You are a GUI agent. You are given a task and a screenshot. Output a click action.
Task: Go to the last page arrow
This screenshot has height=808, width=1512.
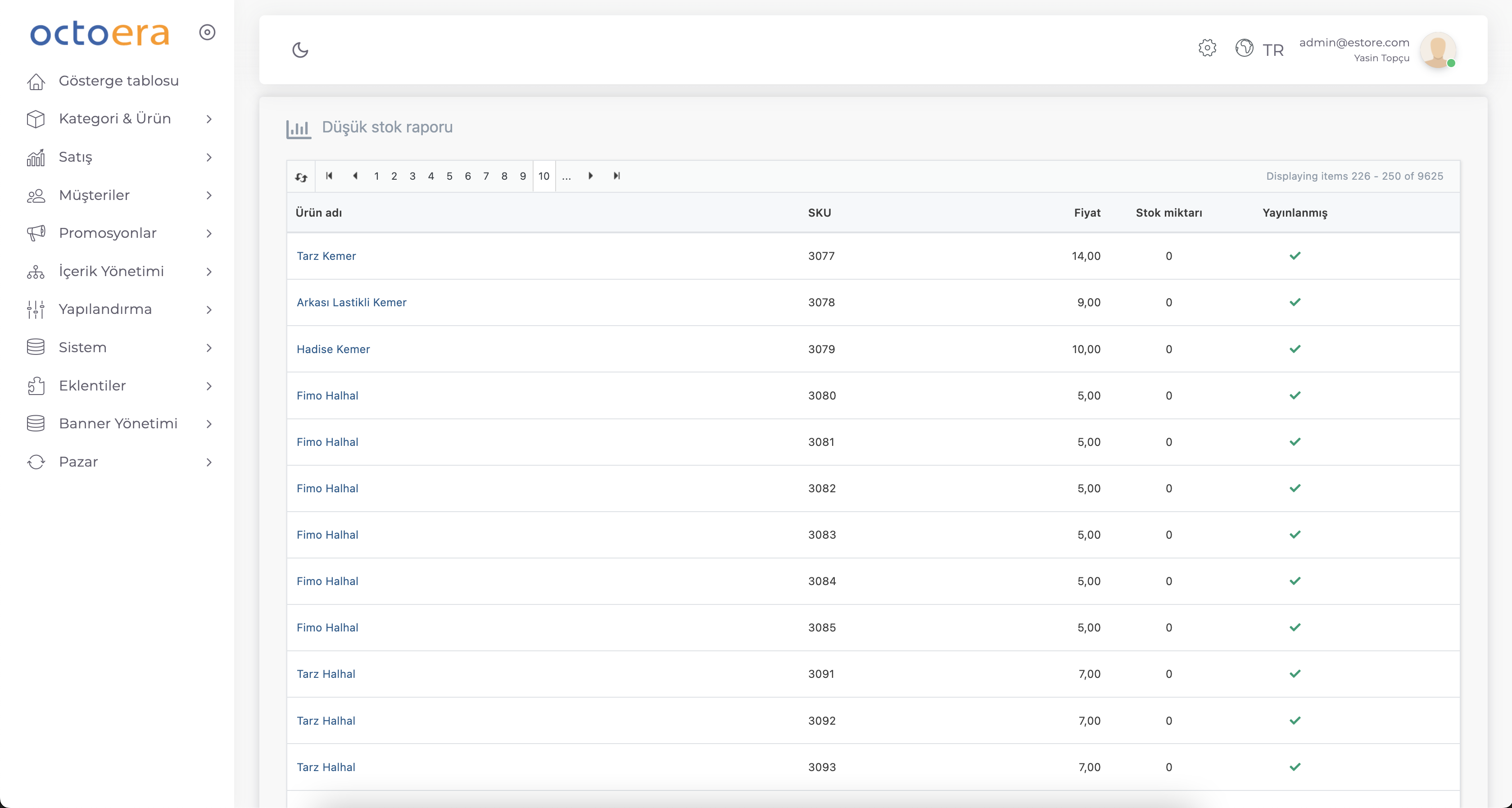point(616,176)
